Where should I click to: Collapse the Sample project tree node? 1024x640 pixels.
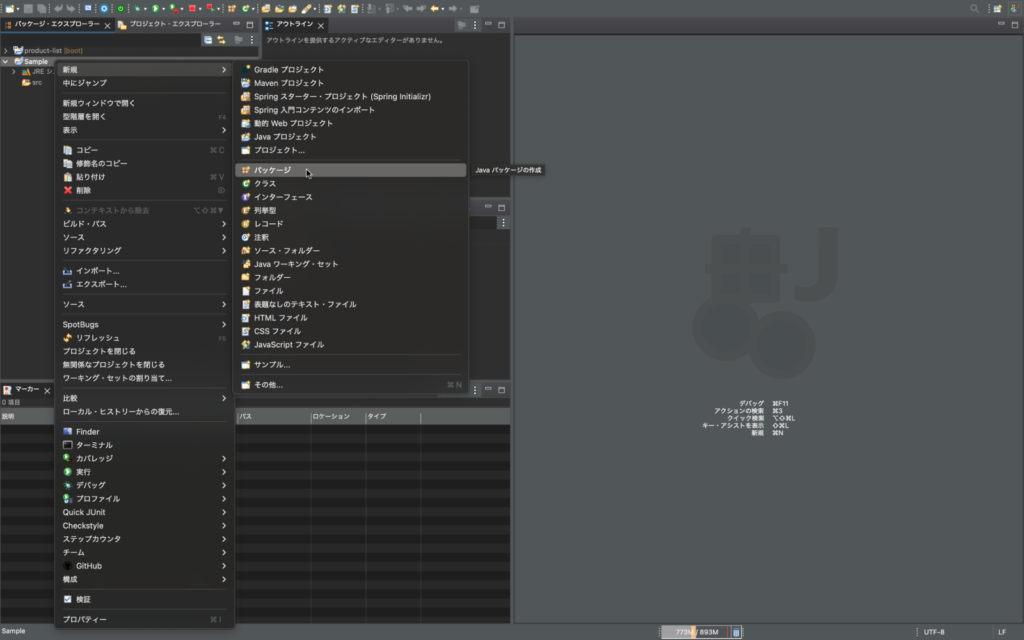point(6,61)
